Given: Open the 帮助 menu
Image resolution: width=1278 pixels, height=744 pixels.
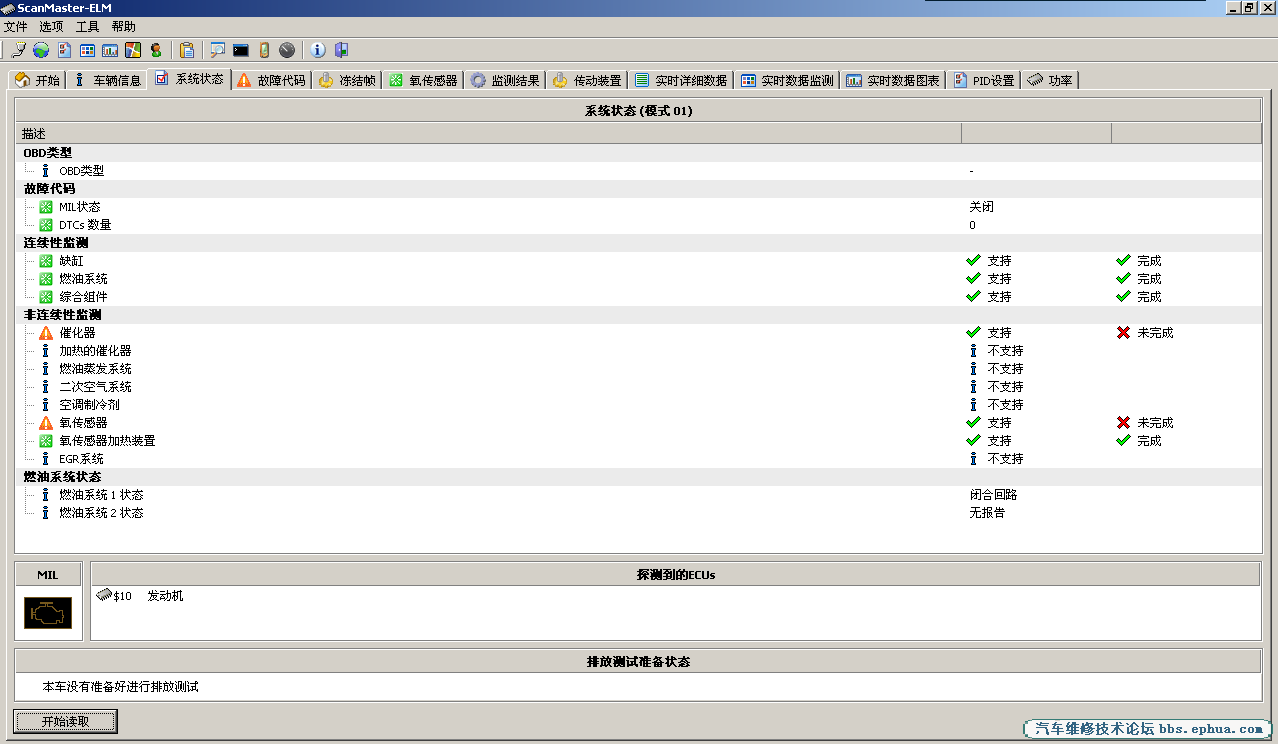Looking at the screenshot, I should 124,27.
